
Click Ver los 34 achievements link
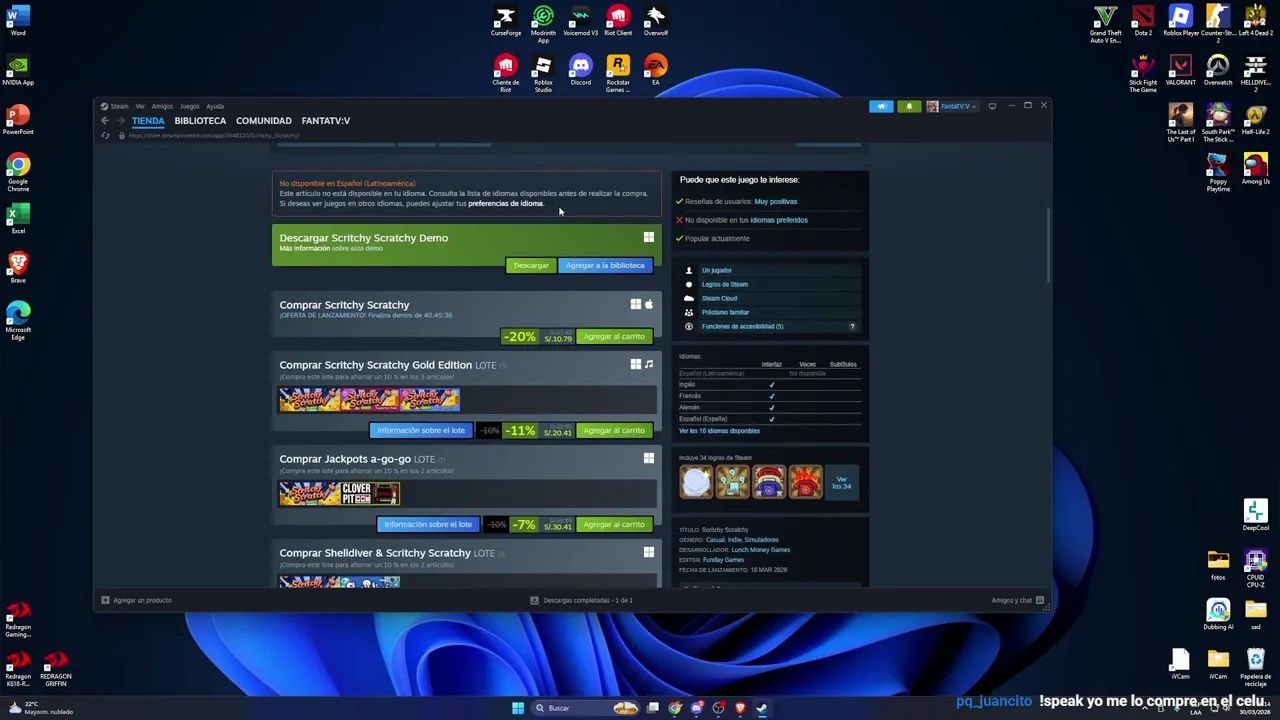[842, 483]
